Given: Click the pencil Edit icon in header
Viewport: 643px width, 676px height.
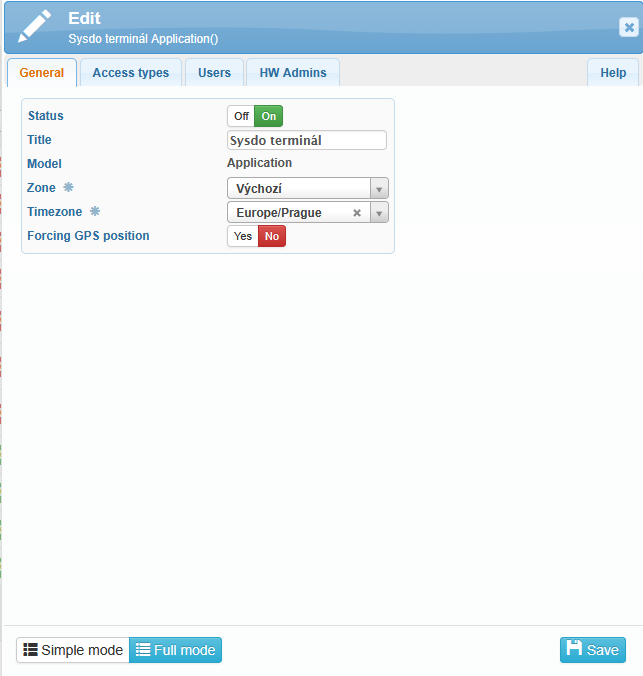Looking at the screenshot, I should coord(35,27).
